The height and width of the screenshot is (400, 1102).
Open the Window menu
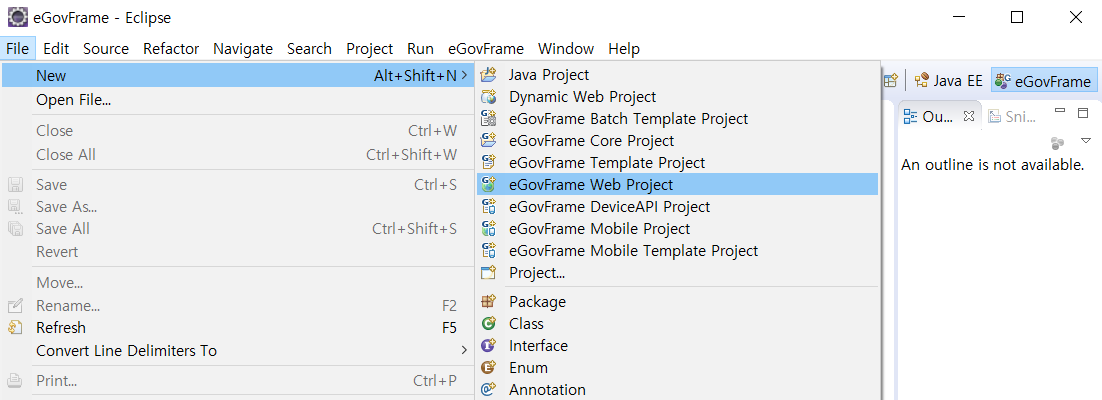coord(566,49)
